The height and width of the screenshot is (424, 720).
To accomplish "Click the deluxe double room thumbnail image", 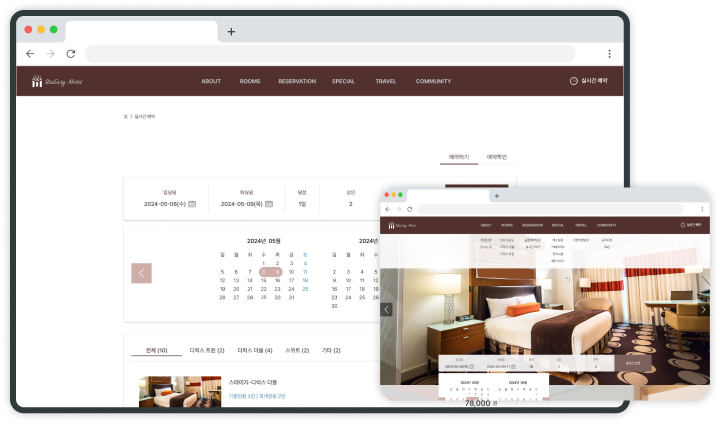I will [180, 392].
